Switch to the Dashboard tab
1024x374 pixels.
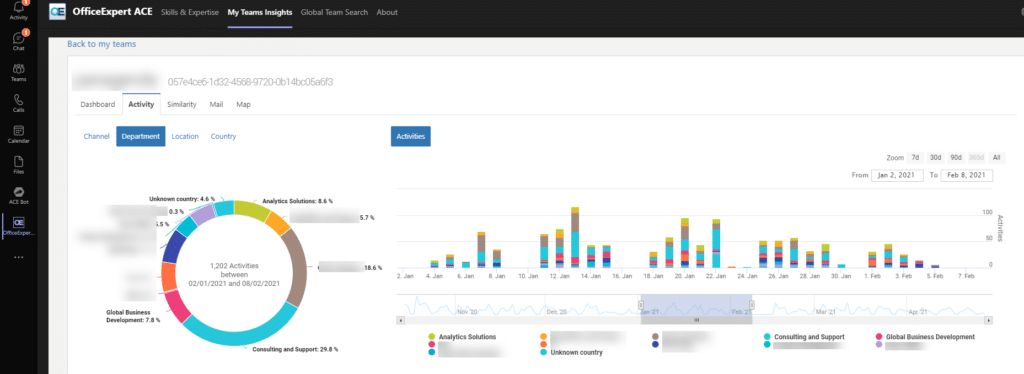(98, 104)
